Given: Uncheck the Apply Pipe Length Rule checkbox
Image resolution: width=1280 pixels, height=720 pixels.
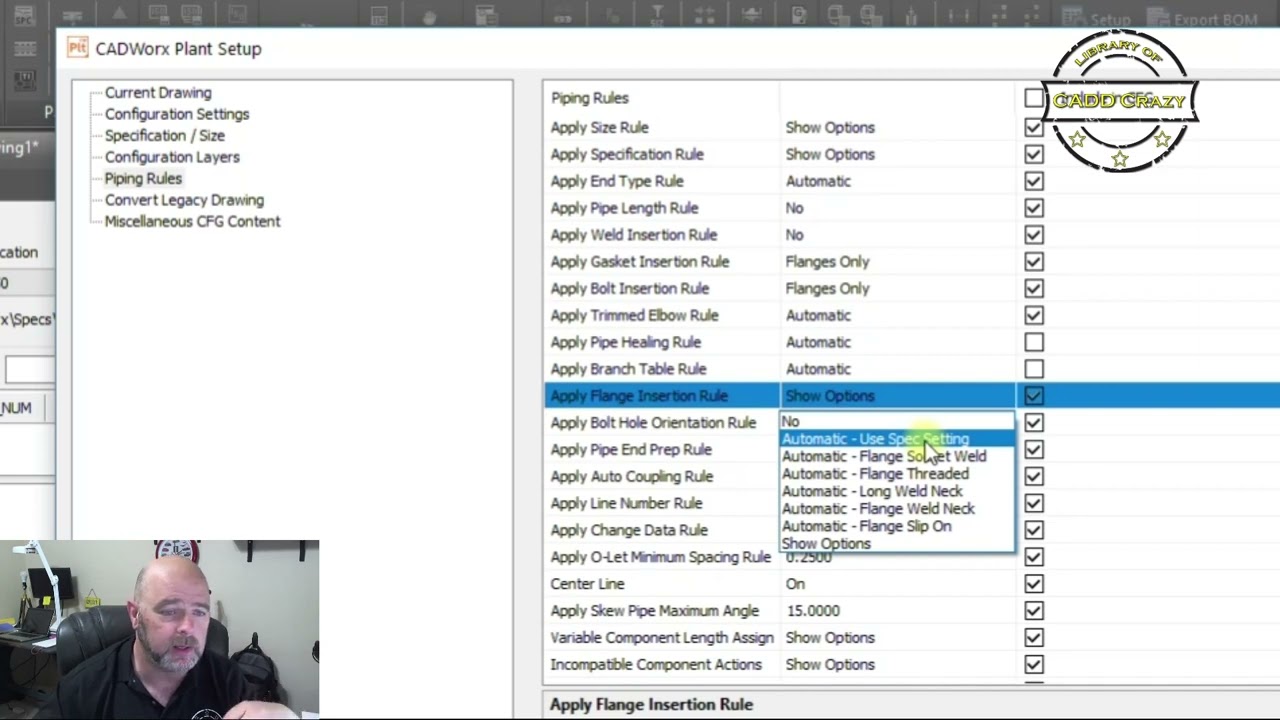Looking at the screenshot, I should [x=1034, y=208].
